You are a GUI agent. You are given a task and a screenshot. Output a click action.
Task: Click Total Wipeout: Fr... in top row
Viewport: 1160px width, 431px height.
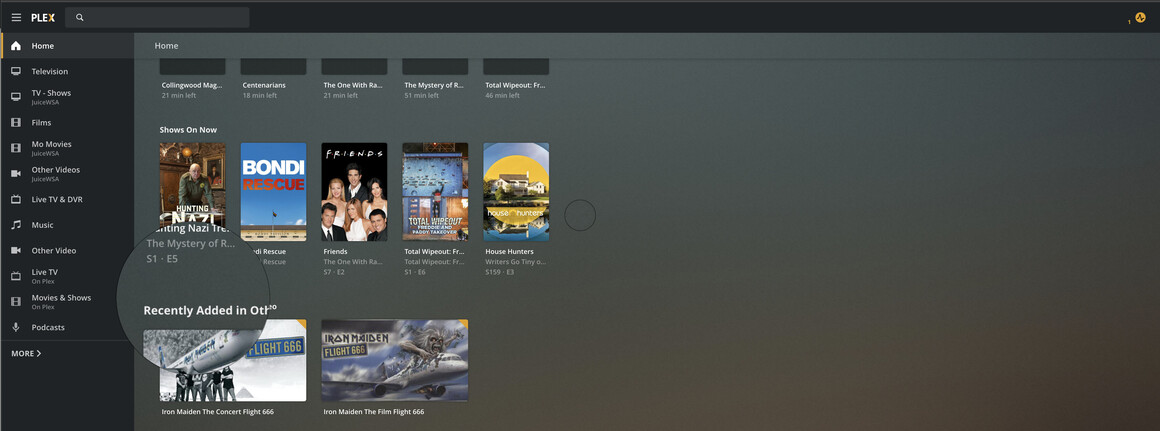[516, 85]
